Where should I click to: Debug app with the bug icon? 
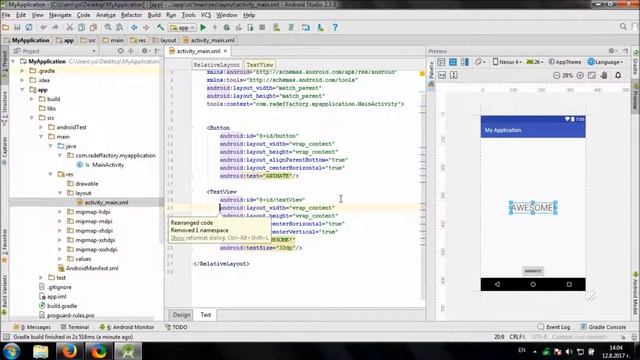pos(227,27)
